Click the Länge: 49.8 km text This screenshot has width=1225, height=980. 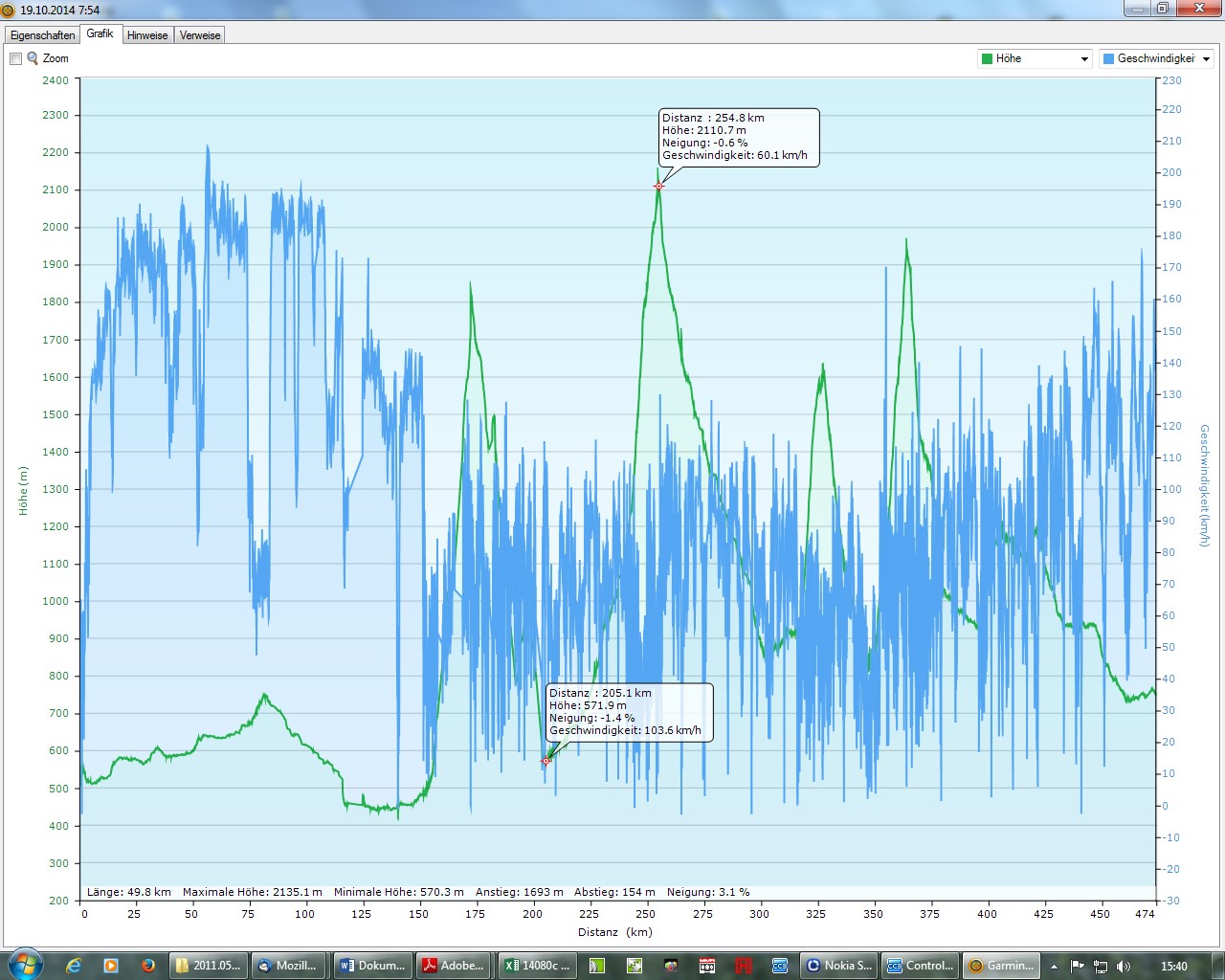(x=129, y=892)
